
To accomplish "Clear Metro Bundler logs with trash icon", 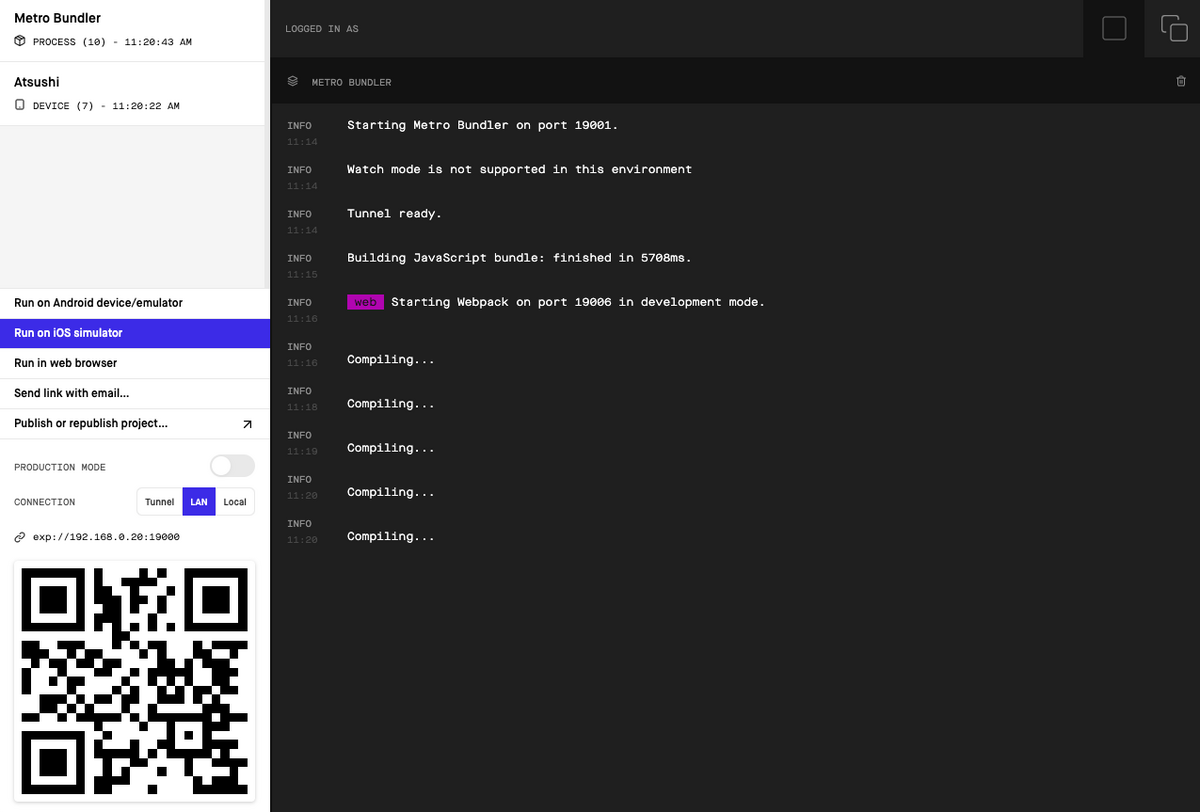I will point(1181,81).
